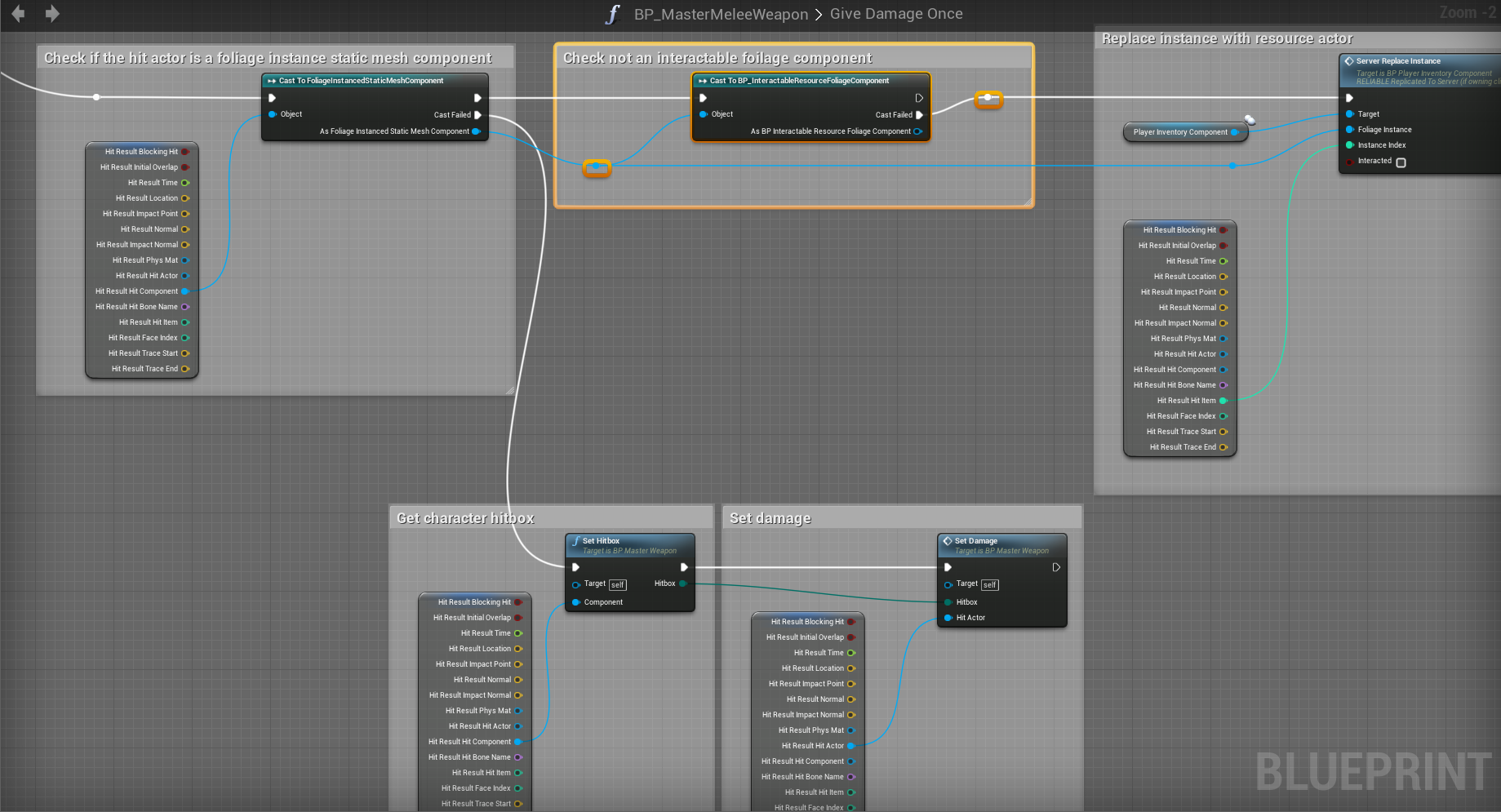
Task: Click the reroute node after the Interactable cast's Cast Failed
Action: (x=988, y=98)
